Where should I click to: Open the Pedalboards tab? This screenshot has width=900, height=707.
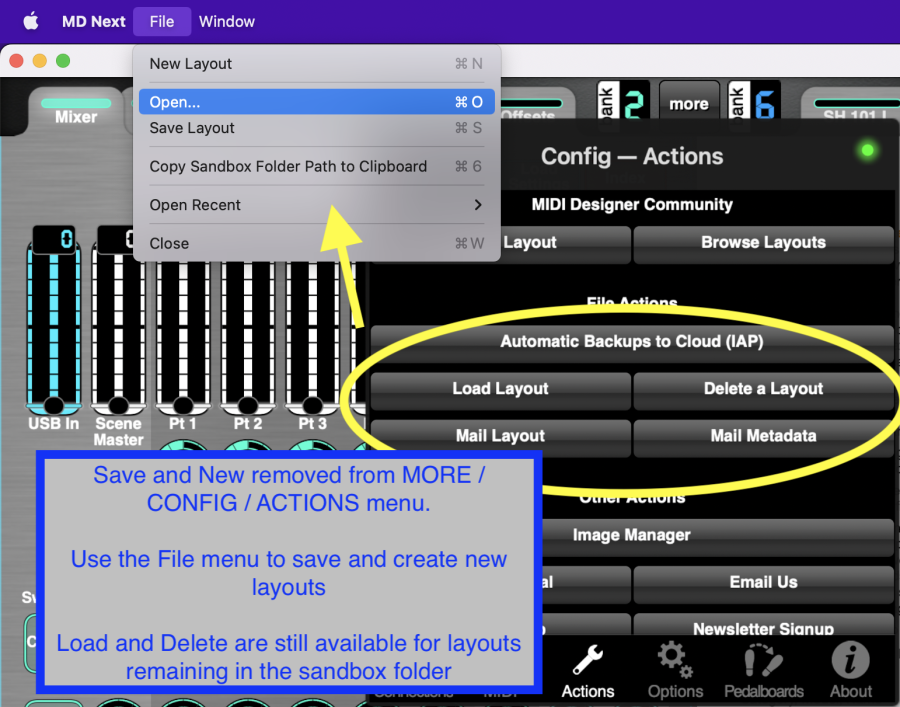763,670
